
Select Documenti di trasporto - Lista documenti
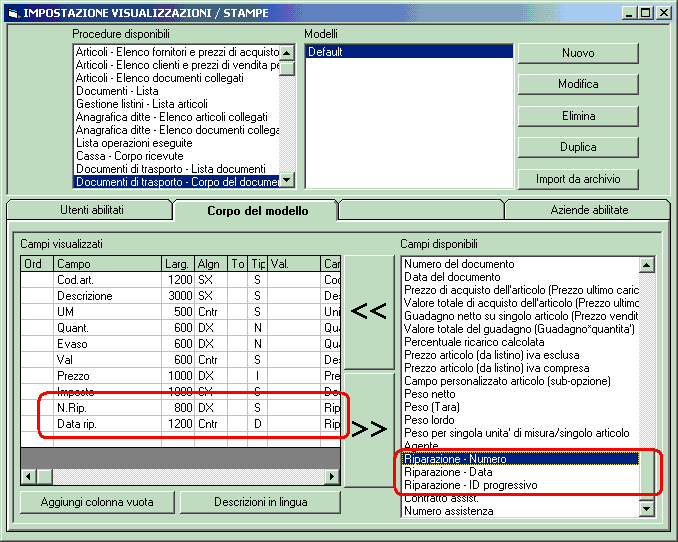coord(177,169)
